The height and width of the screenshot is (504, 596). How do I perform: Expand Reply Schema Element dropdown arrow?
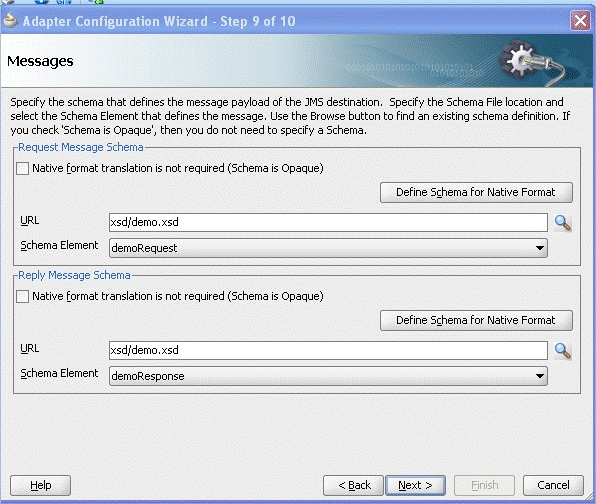point(539,376)
